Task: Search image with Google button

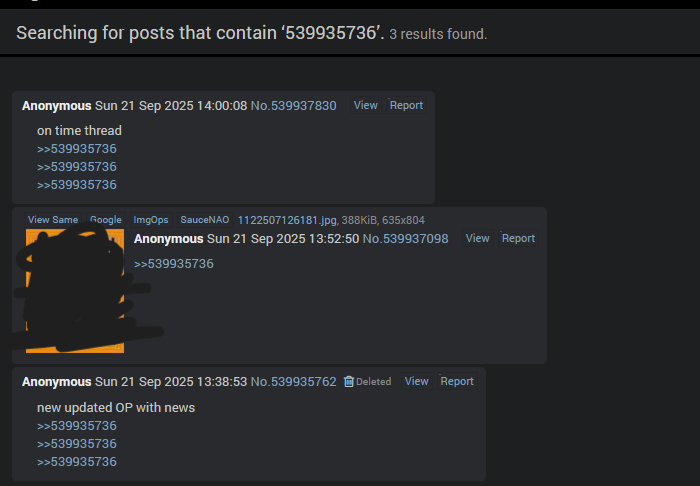Action: point(106,220)
